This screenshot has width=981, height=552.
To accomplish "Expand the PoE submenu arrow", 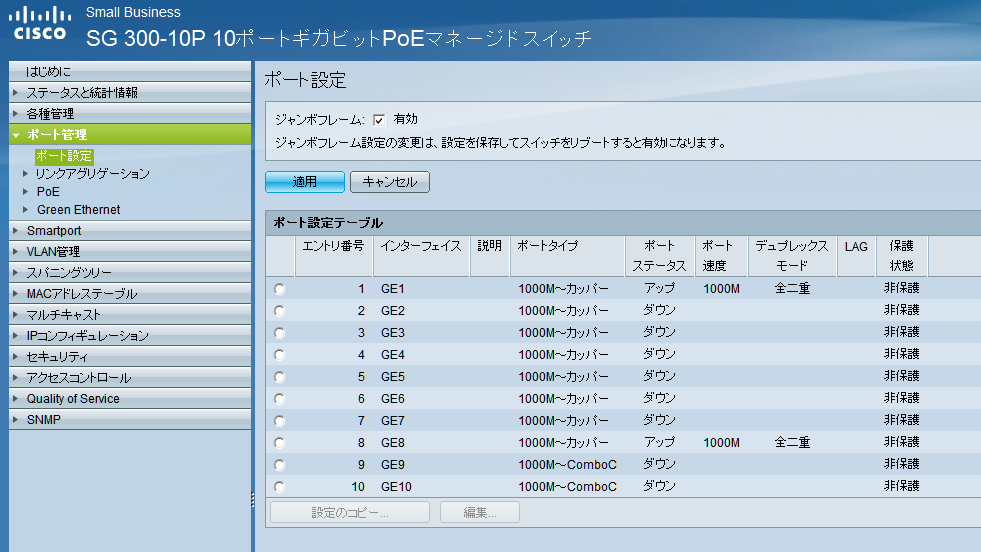I will (26, 192).
